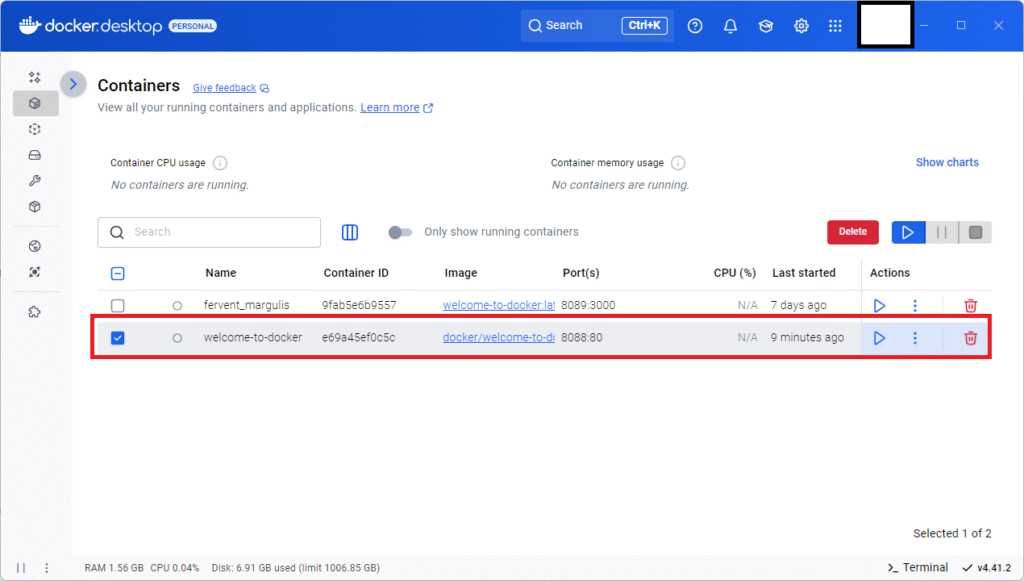Screen dimensions: 1024x581
Task: Click the red Delete button
Action: click(x=853, y=232)
